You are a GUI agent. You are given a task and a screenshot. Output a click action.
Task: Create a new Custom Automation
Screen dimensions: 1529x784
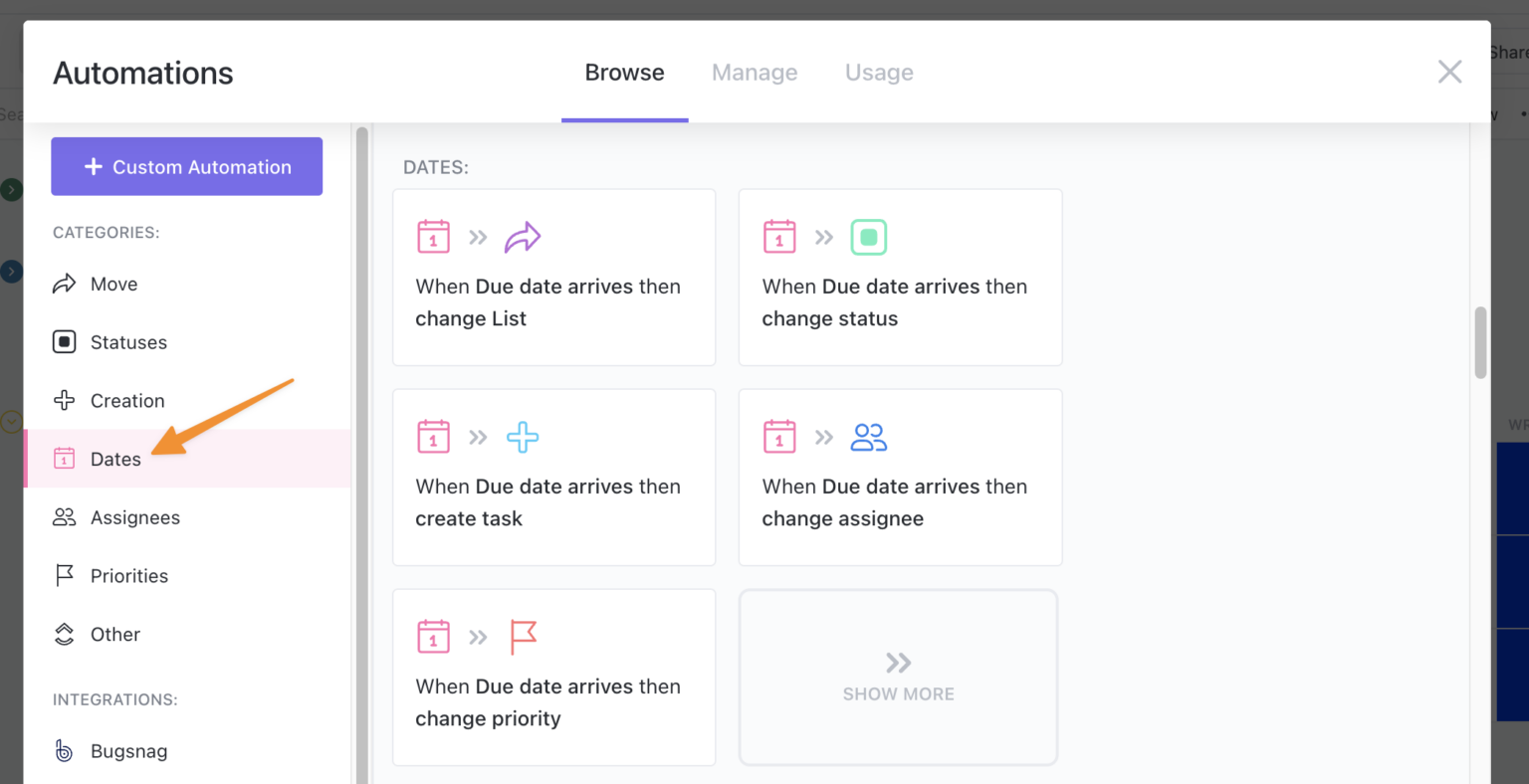[x=186, y=166]
